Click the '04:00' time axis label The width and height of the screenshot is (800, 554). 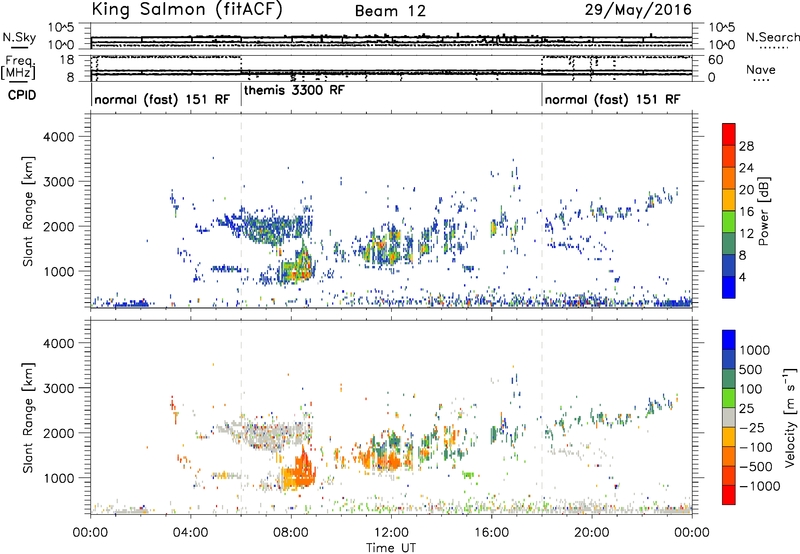coord(191,533)
